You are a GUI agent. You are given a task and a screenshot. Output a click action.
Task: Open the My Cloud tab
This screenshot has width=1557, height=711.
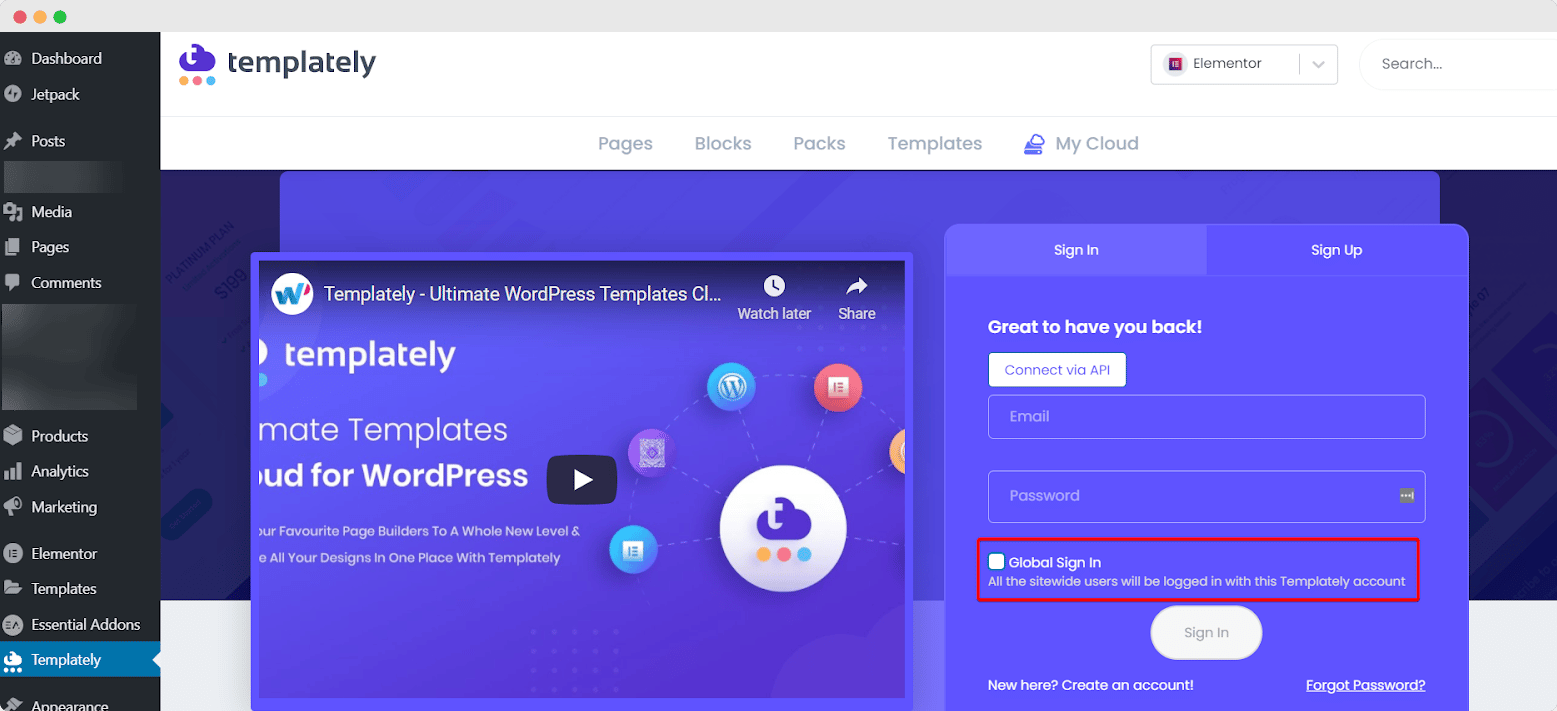pyautogui.click(x=1081, y=144)
